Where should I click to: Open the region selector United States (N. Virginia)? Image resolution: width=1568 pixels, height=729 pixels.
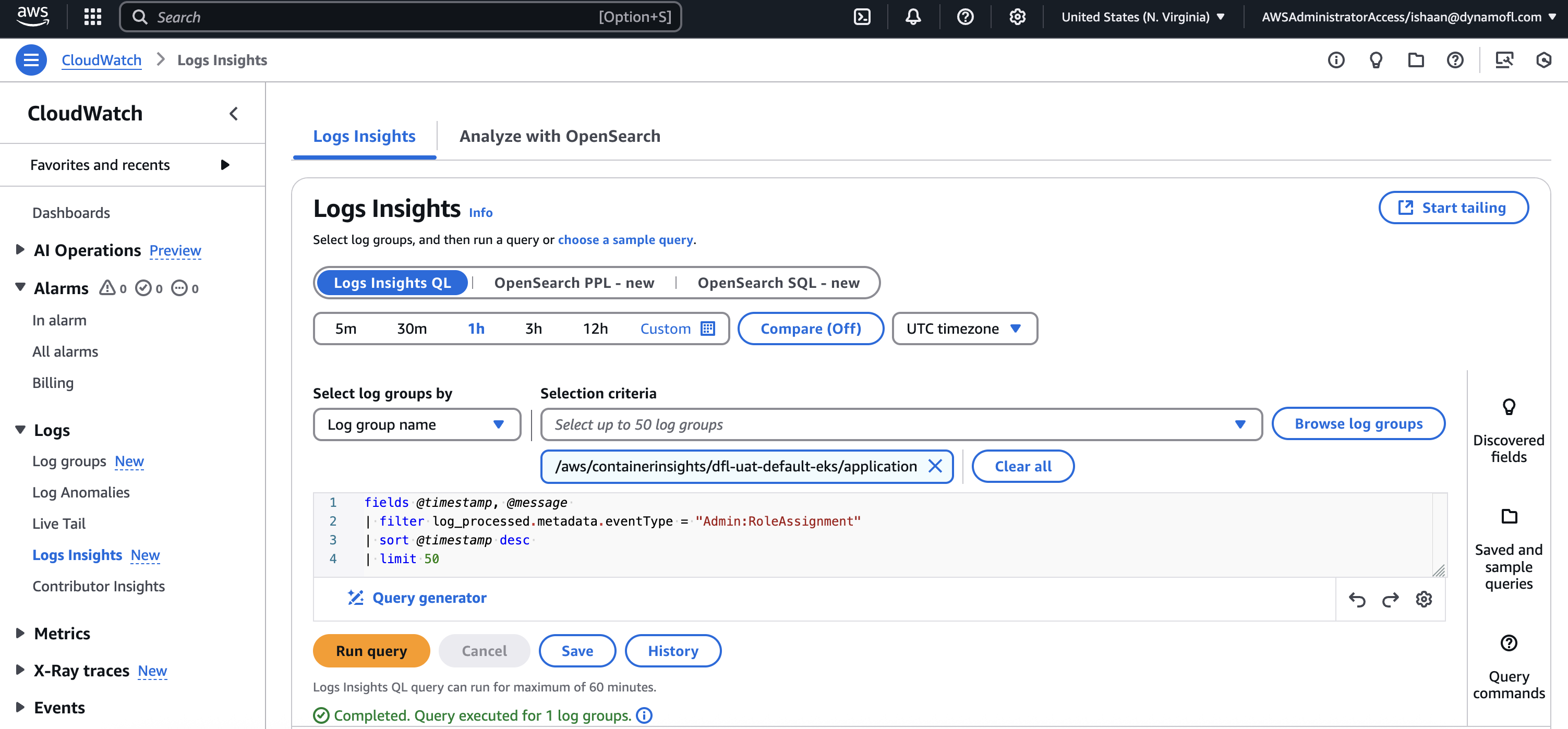1143,17
